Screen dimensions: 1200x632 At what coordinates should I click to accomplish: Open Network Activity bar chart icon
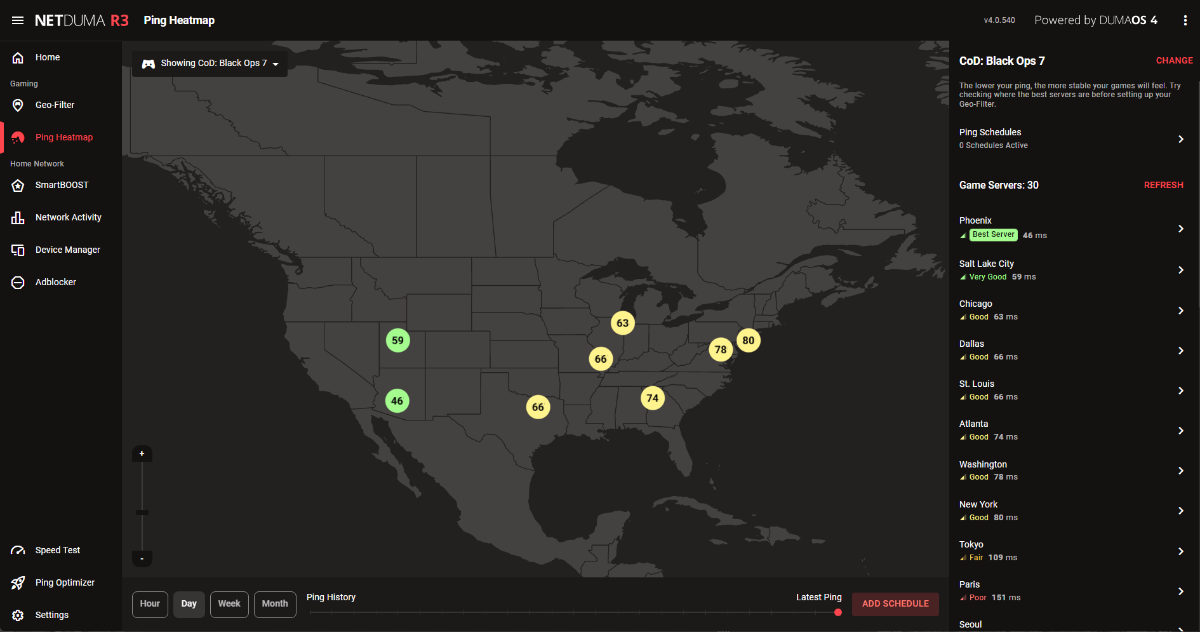(17, 217)
